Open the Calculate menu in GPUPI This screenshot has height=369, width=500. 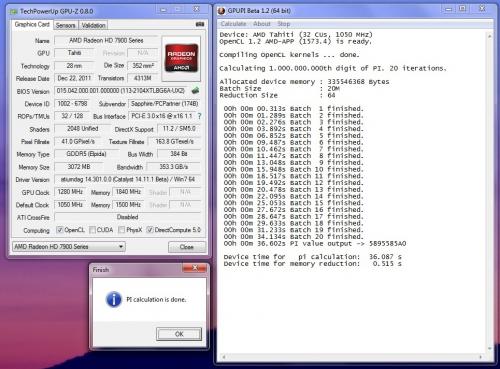(x=233, y=24)
